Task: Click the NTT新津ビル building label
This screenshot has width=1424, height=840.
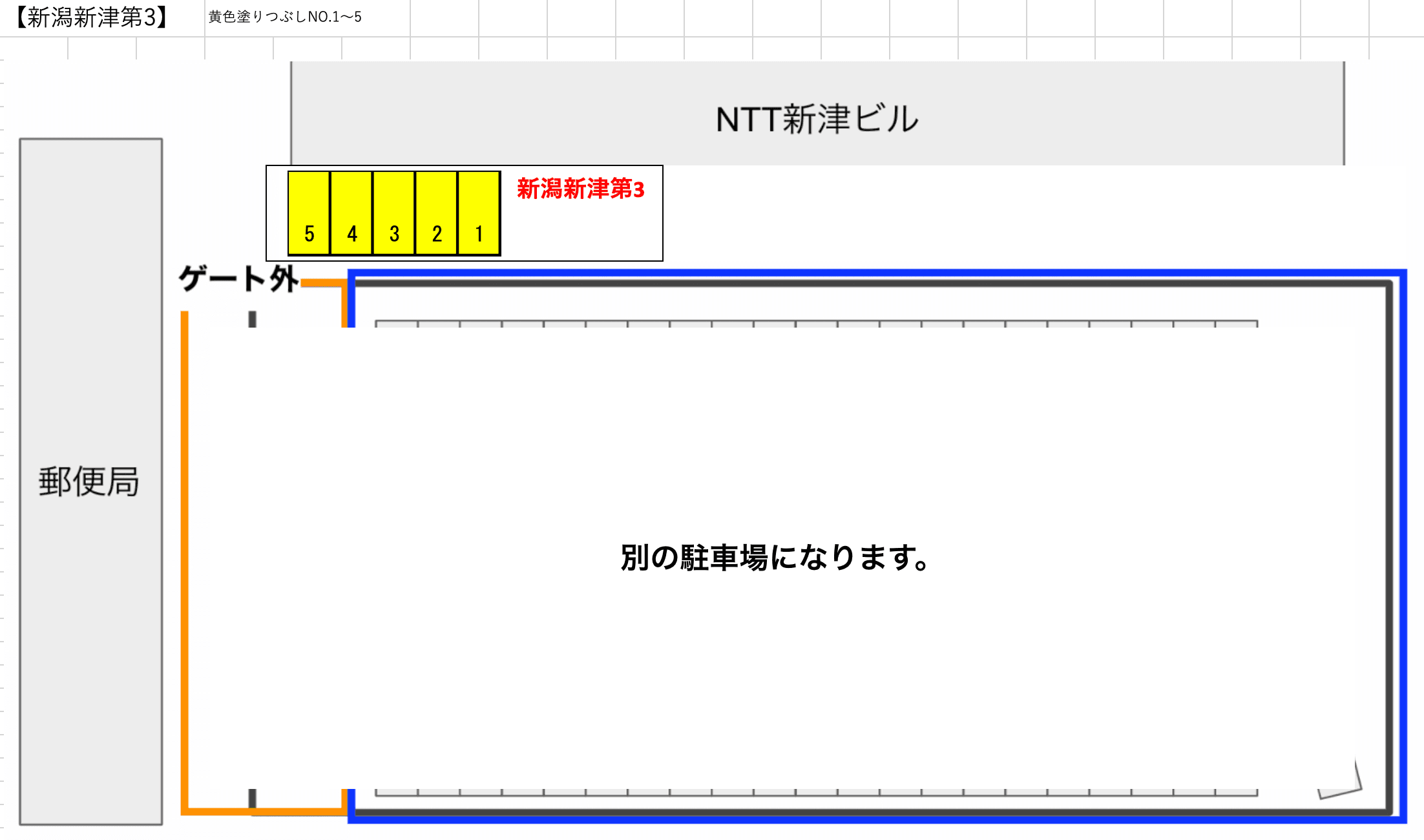Action: [x=815, y=118]
